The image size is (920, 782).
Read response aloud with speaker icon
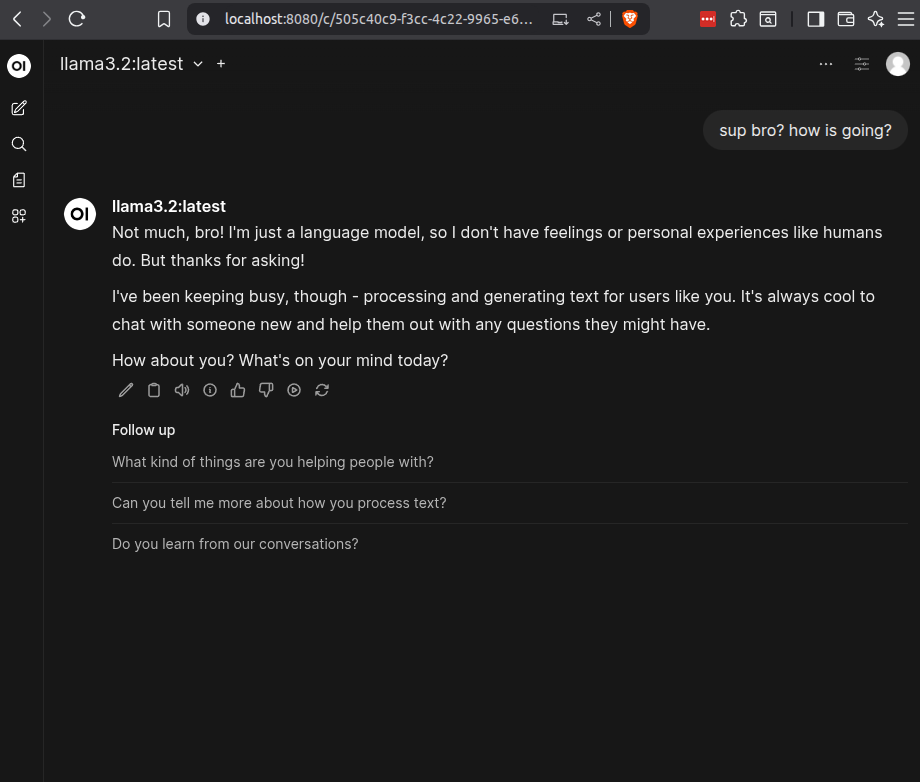click(x=182, y=391)
